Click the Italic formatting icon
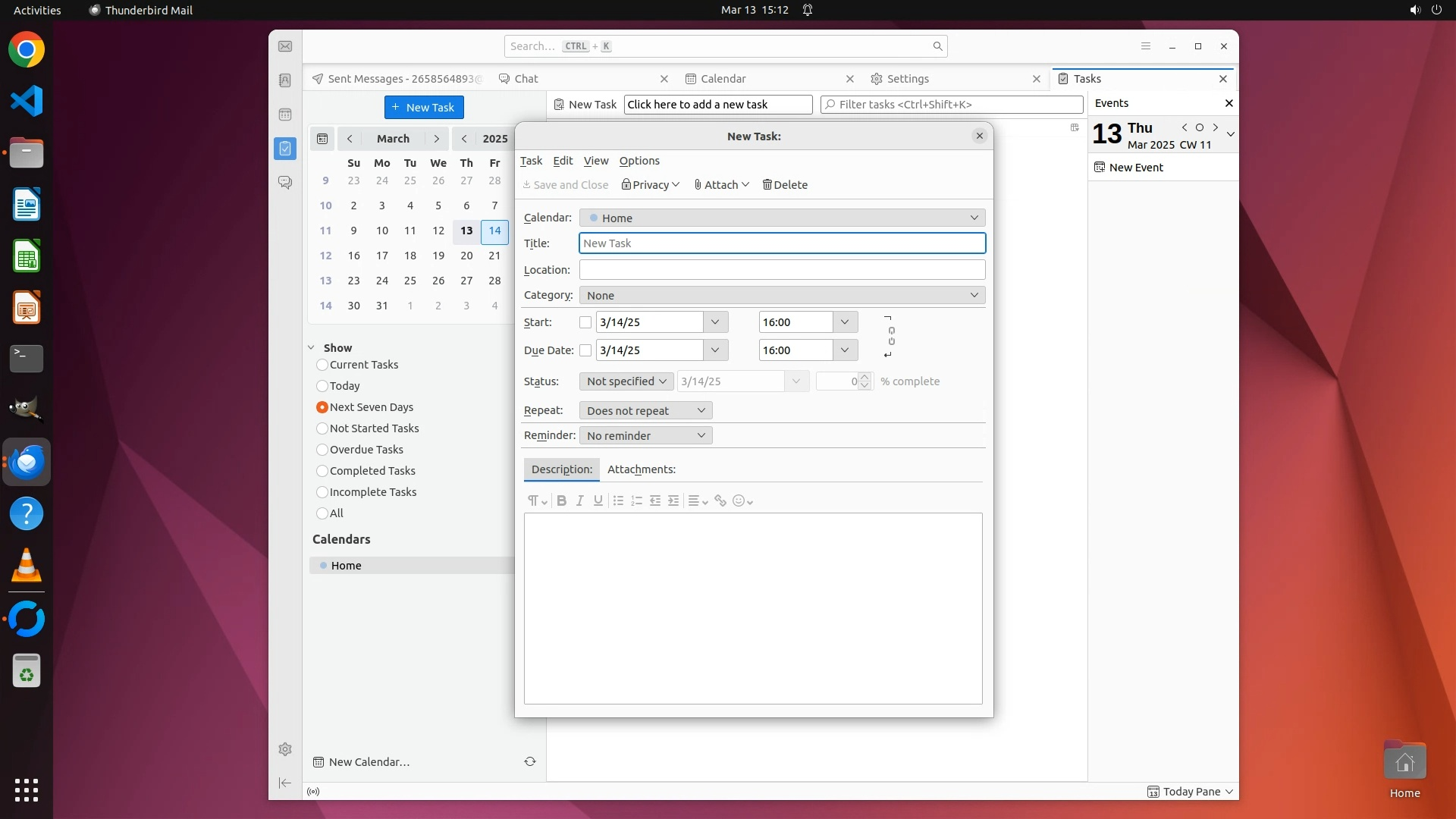The image size is (1456, 819). (580, 500)
